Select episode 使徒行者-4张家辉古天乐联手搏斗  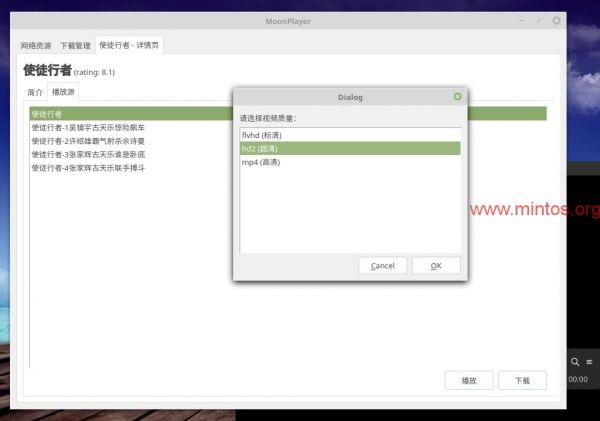click(x=88, y=168)
